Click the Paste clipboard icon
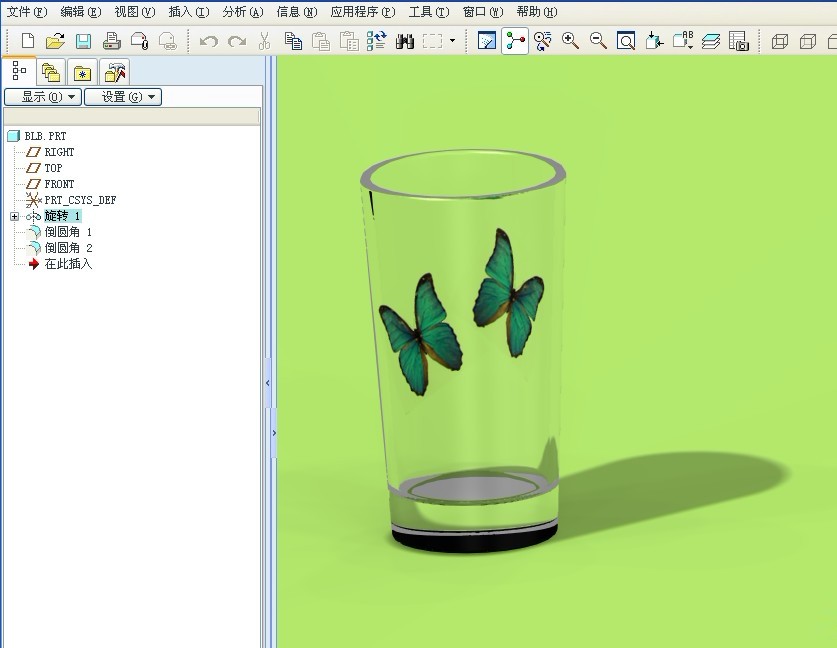Image resolution: width=837 pixels, height=648 pixels. coord(321,41)
